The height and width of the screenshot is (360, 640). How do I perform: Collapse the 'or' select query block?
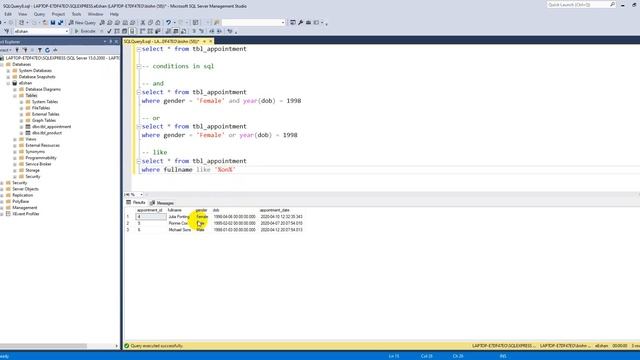139,127
